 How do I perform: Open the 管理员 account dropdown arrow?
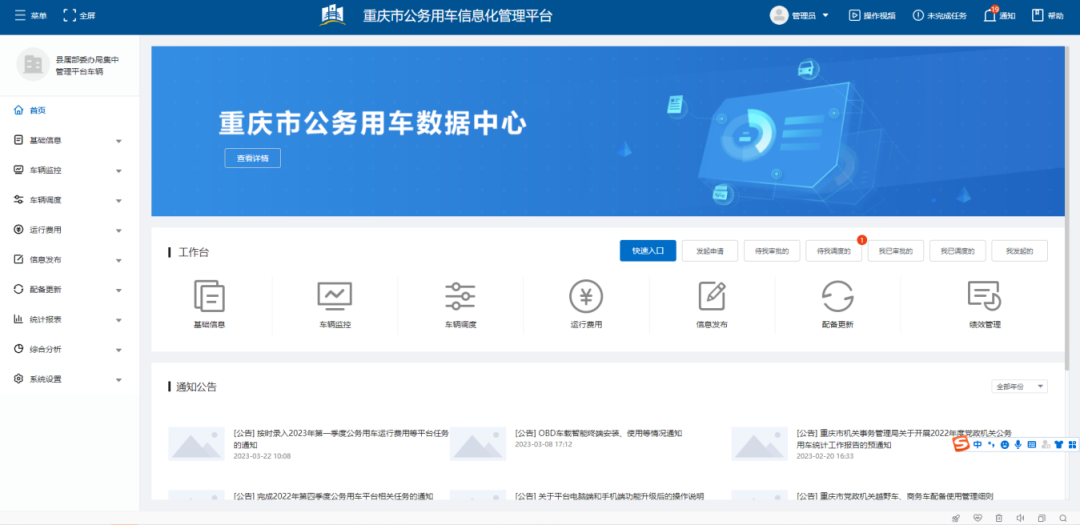point(825,16)
